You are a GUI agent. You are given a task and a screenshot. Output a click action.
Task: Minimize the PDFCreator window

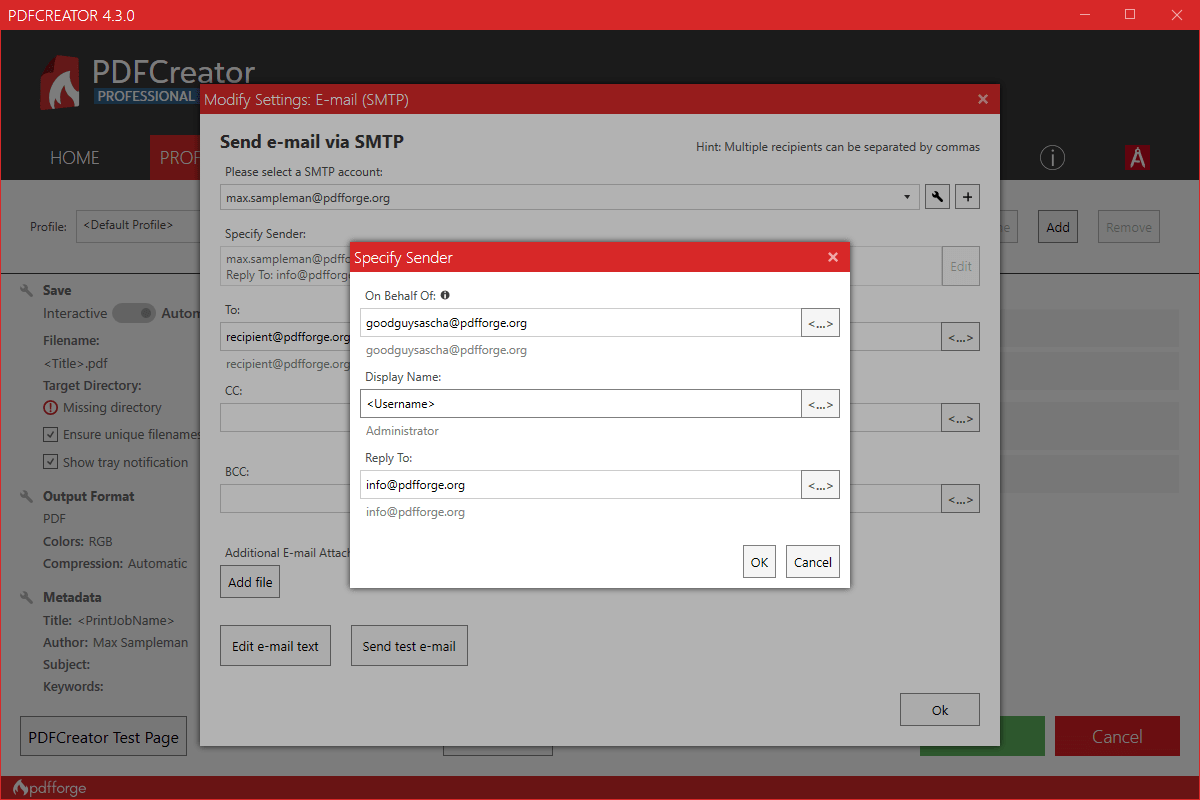point(1084,14)
